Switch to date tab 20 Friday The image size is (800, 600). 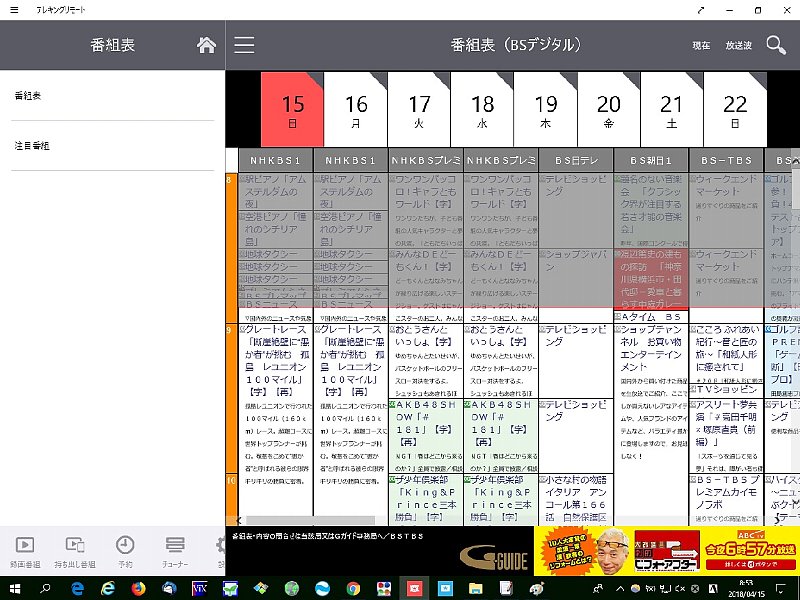point(609,109)
